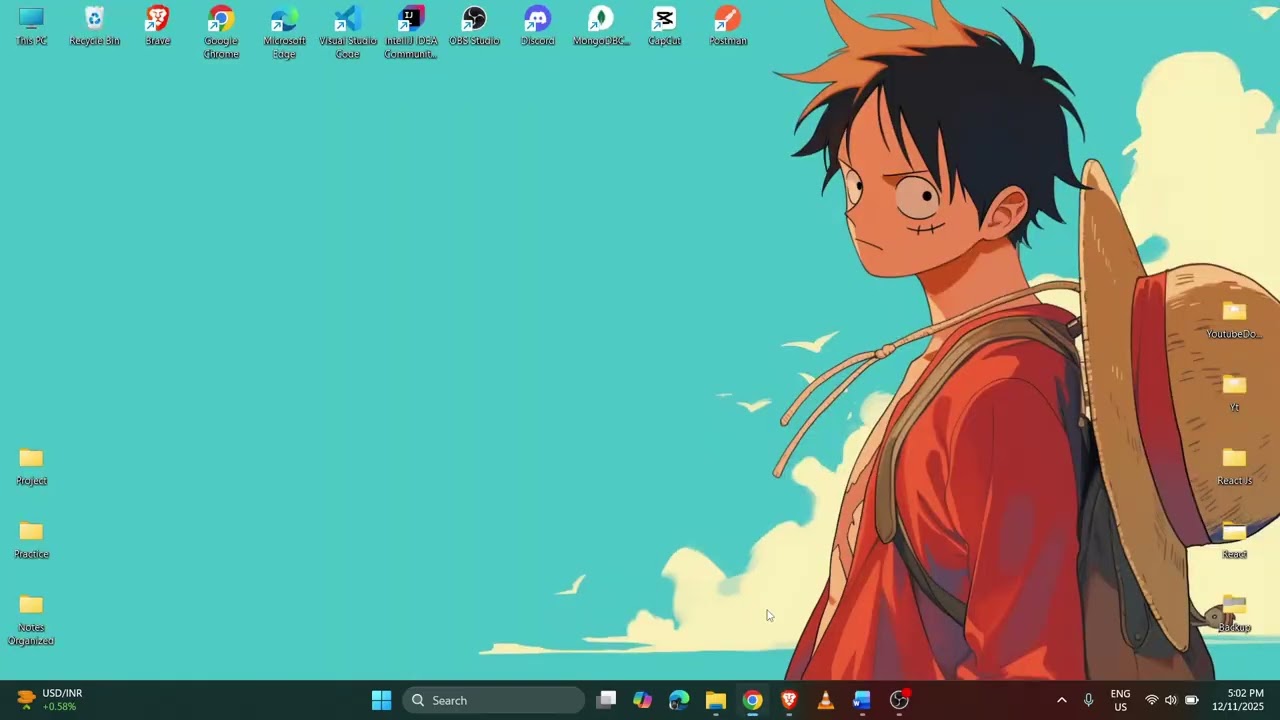Viewport: 1280px width, 720px height.
Task: Select the Discord desktop shortcut
Action: (x=537, y=27)
